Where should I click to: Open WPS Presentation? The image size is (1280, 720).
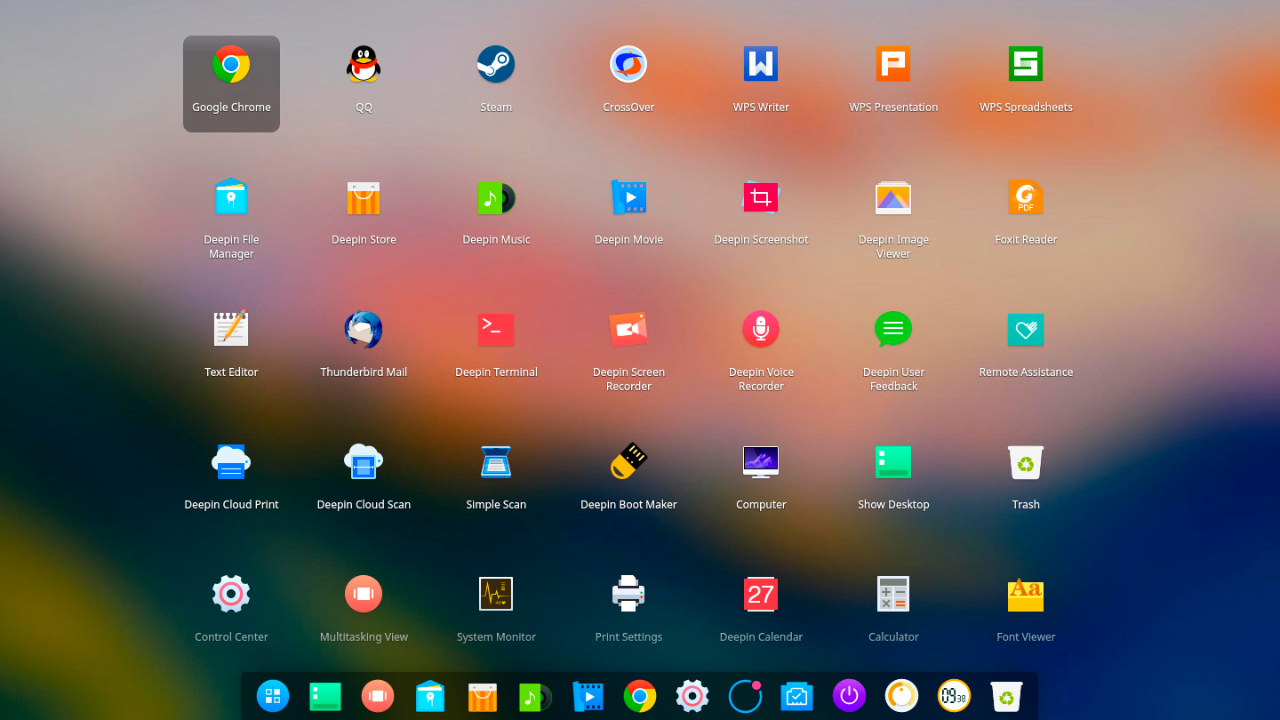click(893, 65)
